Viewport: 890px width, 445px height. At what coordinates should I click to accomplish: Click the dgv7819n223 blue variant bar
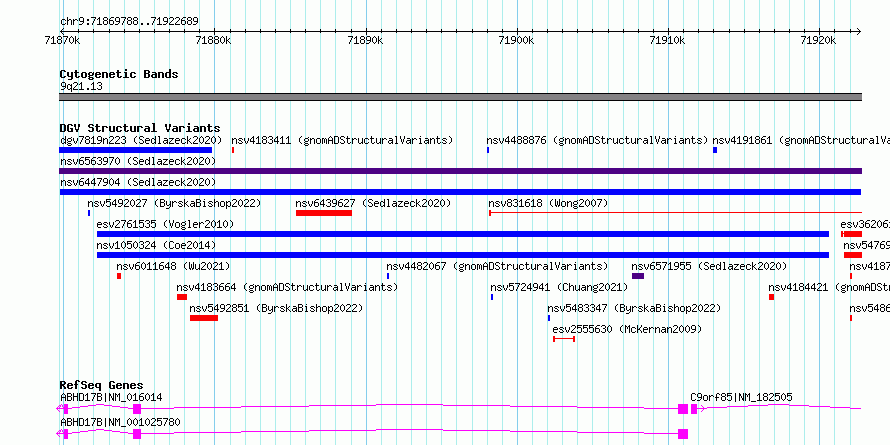[x=136, y=150]
